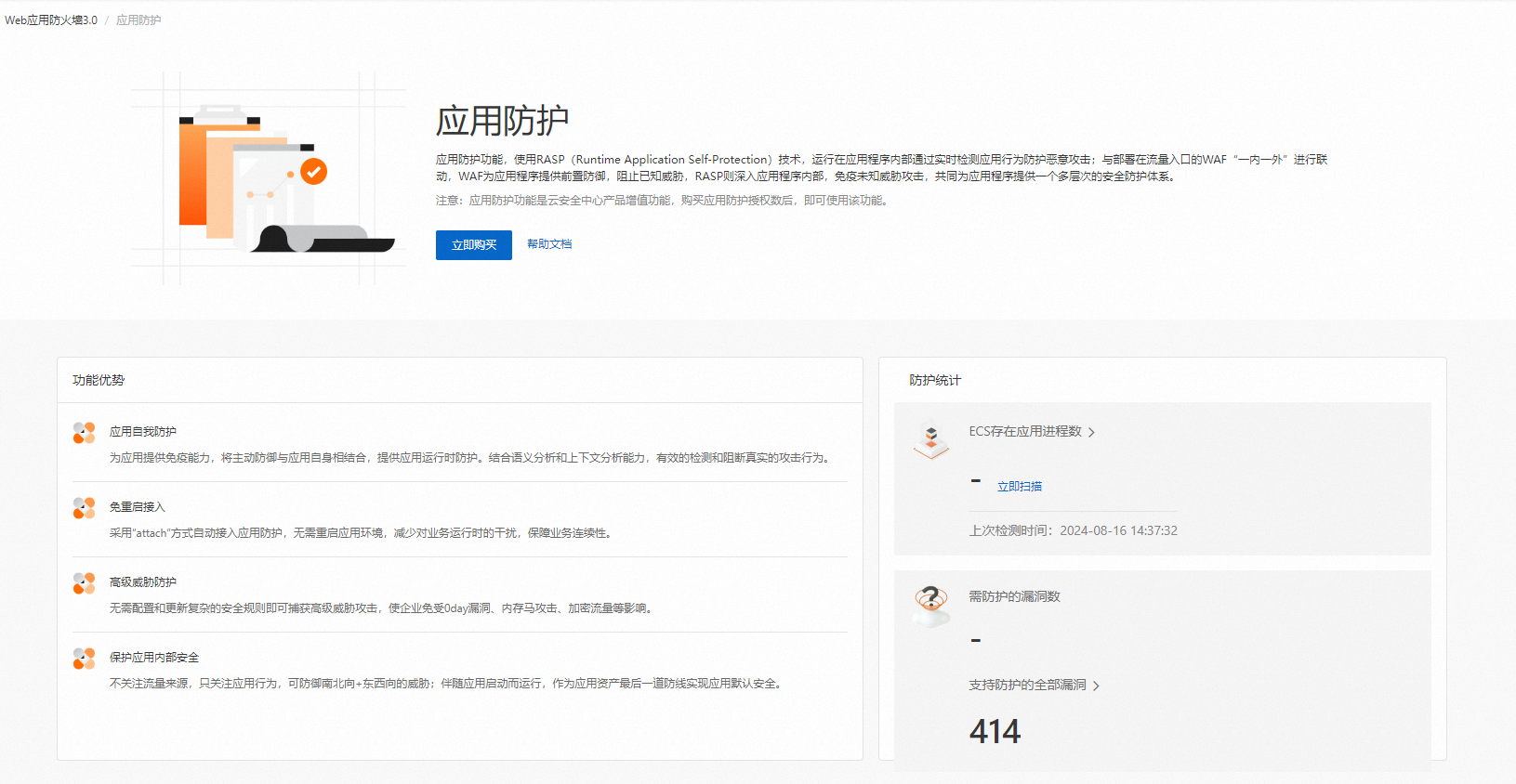The image size is (1516, 784).
Task: Click the 免重启接入 feature icon
Action: [85, 508]
